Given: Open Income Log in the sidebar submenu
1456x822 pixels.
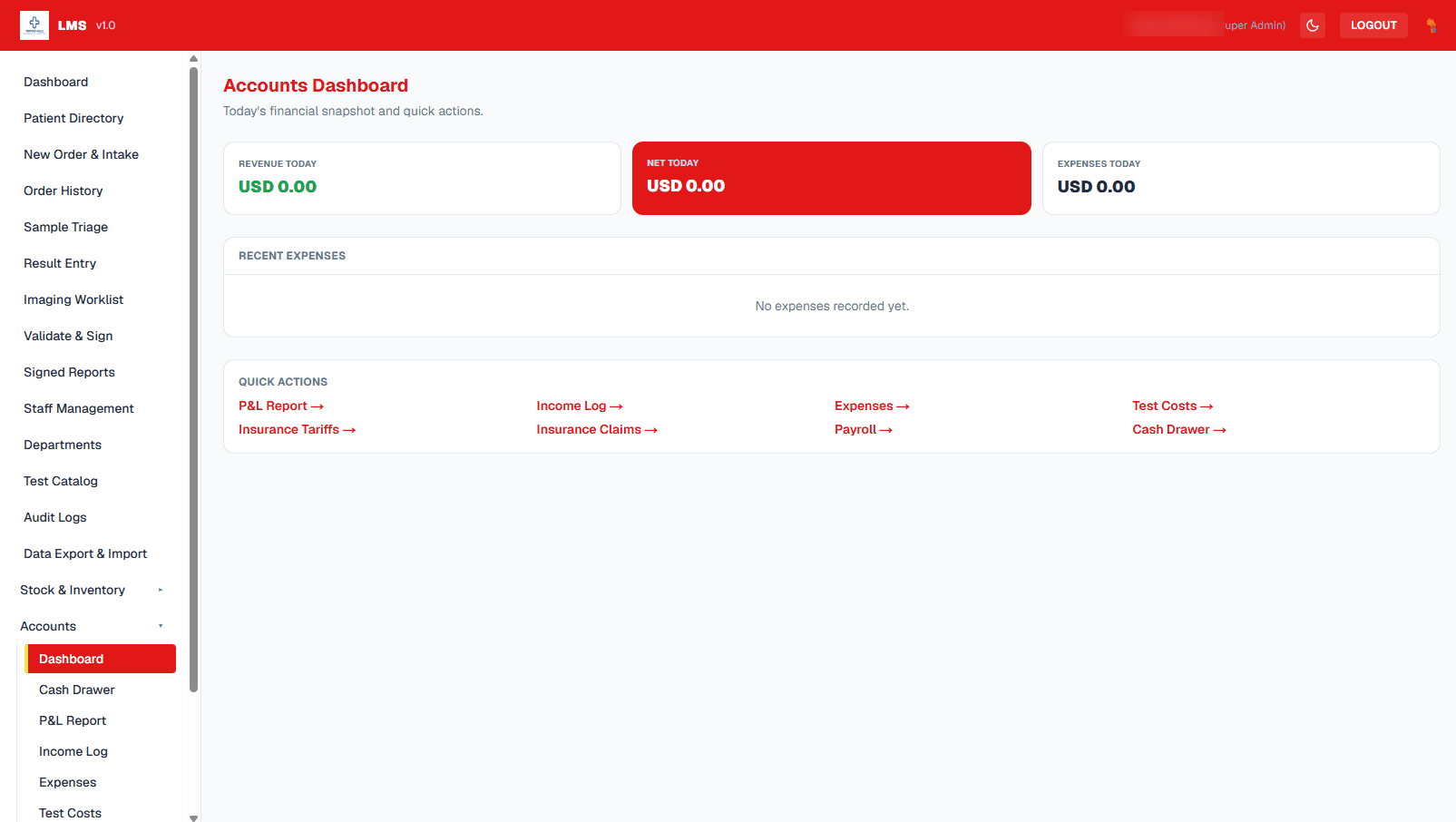Looking at the screenshot, I should coord(73,751).
